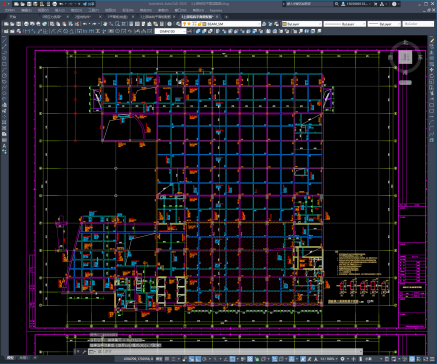This screenshot has height=364, width=437.
Task: Click the status bar customization menu button
Action: point(433,359)
